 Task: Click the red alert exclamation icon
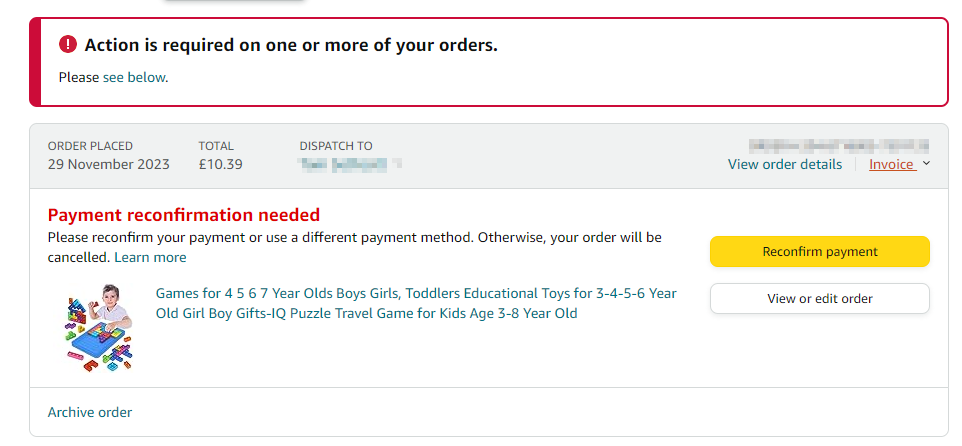[68, 45]
